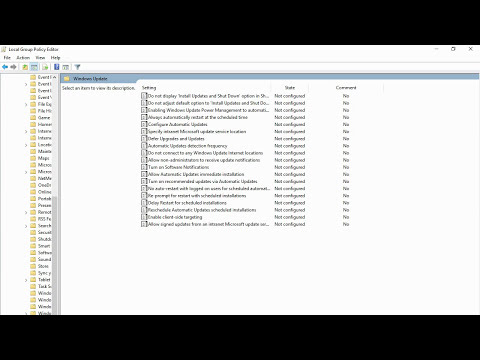
Task: Click the folder icon of the Store tree item
Action: coord(33,266)
